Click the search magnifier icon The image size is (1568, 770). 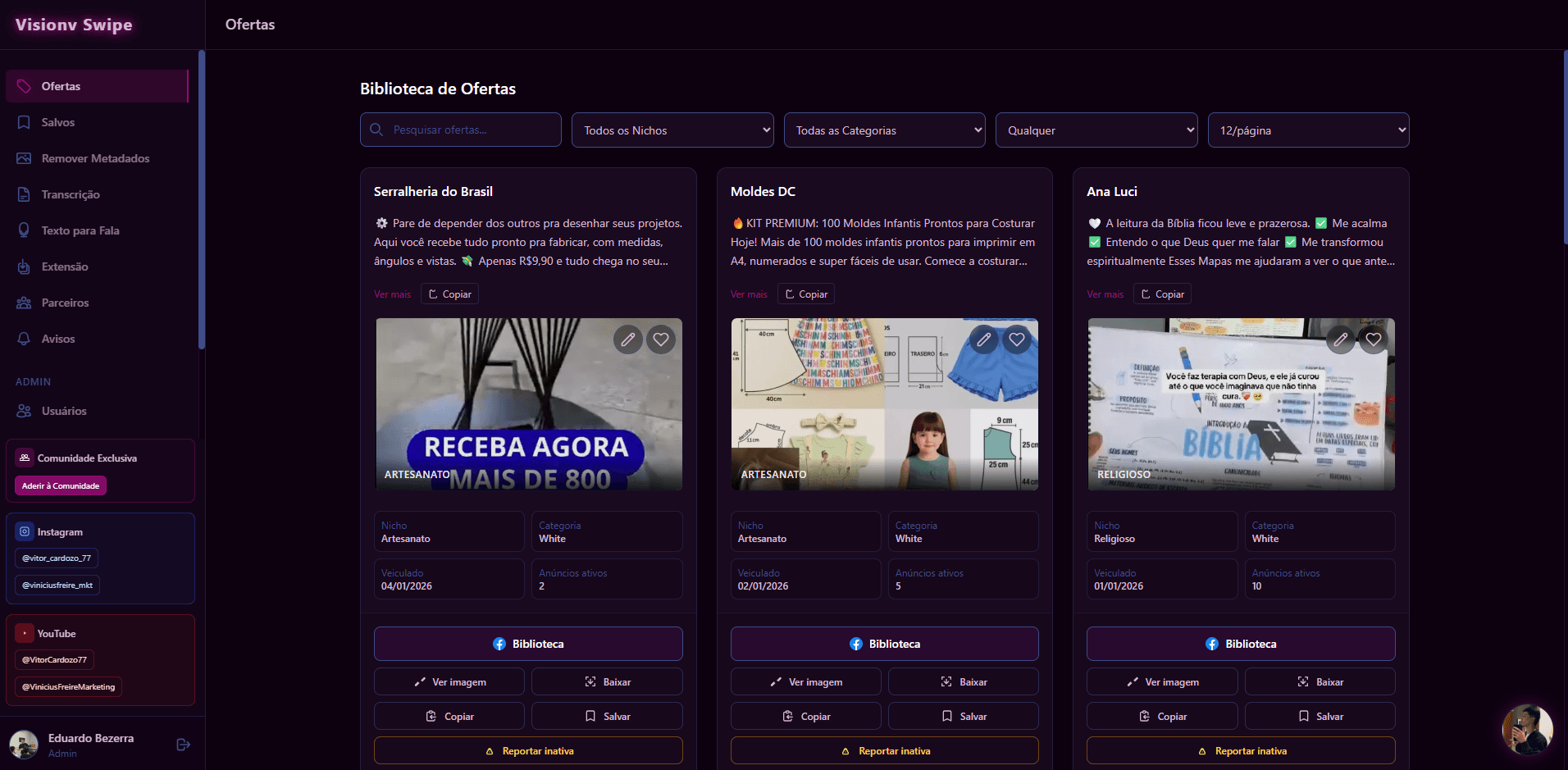[x=376, y=130]
